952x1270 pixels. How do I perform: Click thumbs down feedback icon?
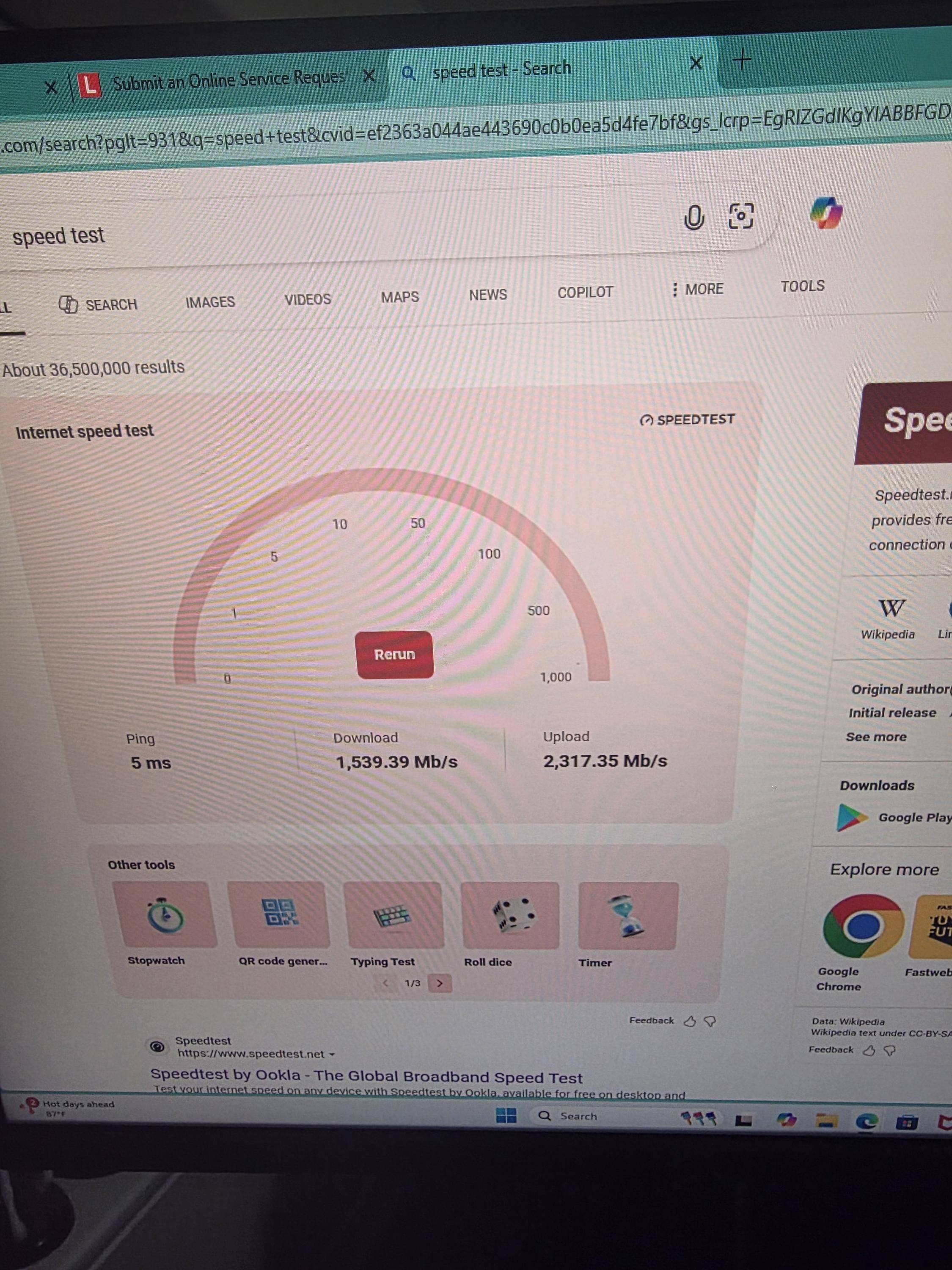pyautogui.click(x=710, y=1021)
